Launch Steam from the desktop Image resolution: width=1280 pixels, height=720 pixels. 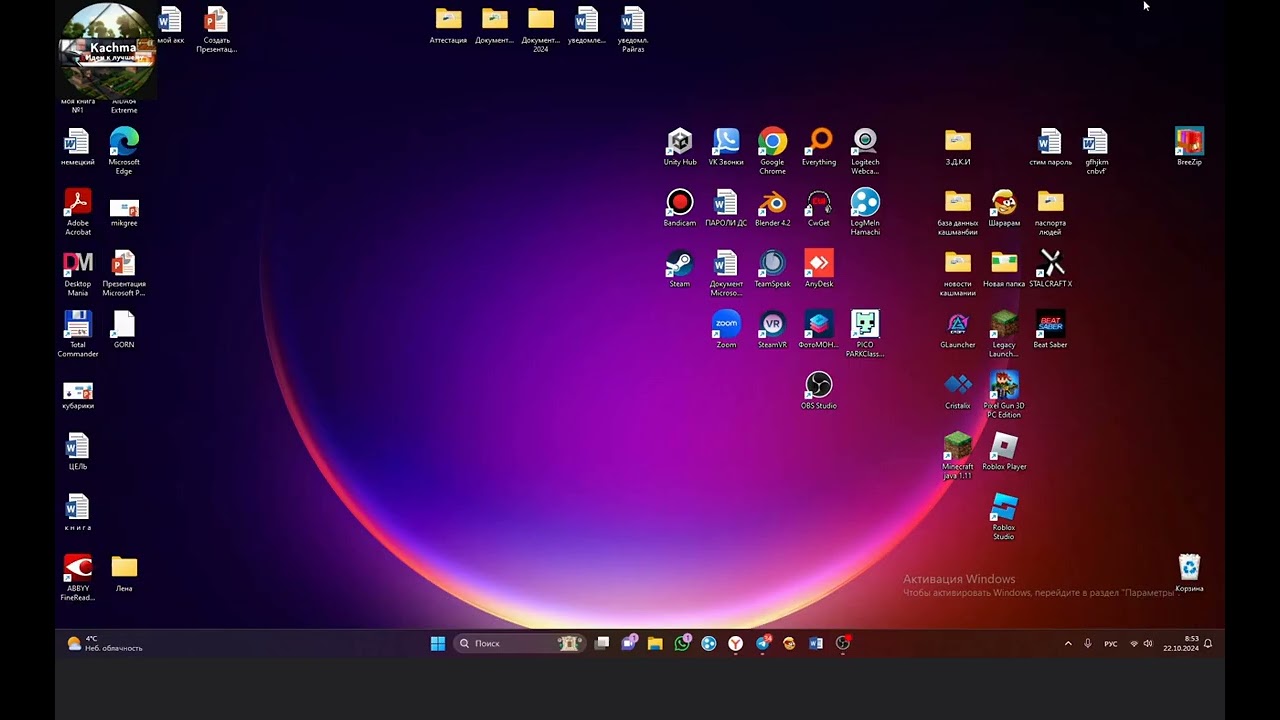(680, 269)
